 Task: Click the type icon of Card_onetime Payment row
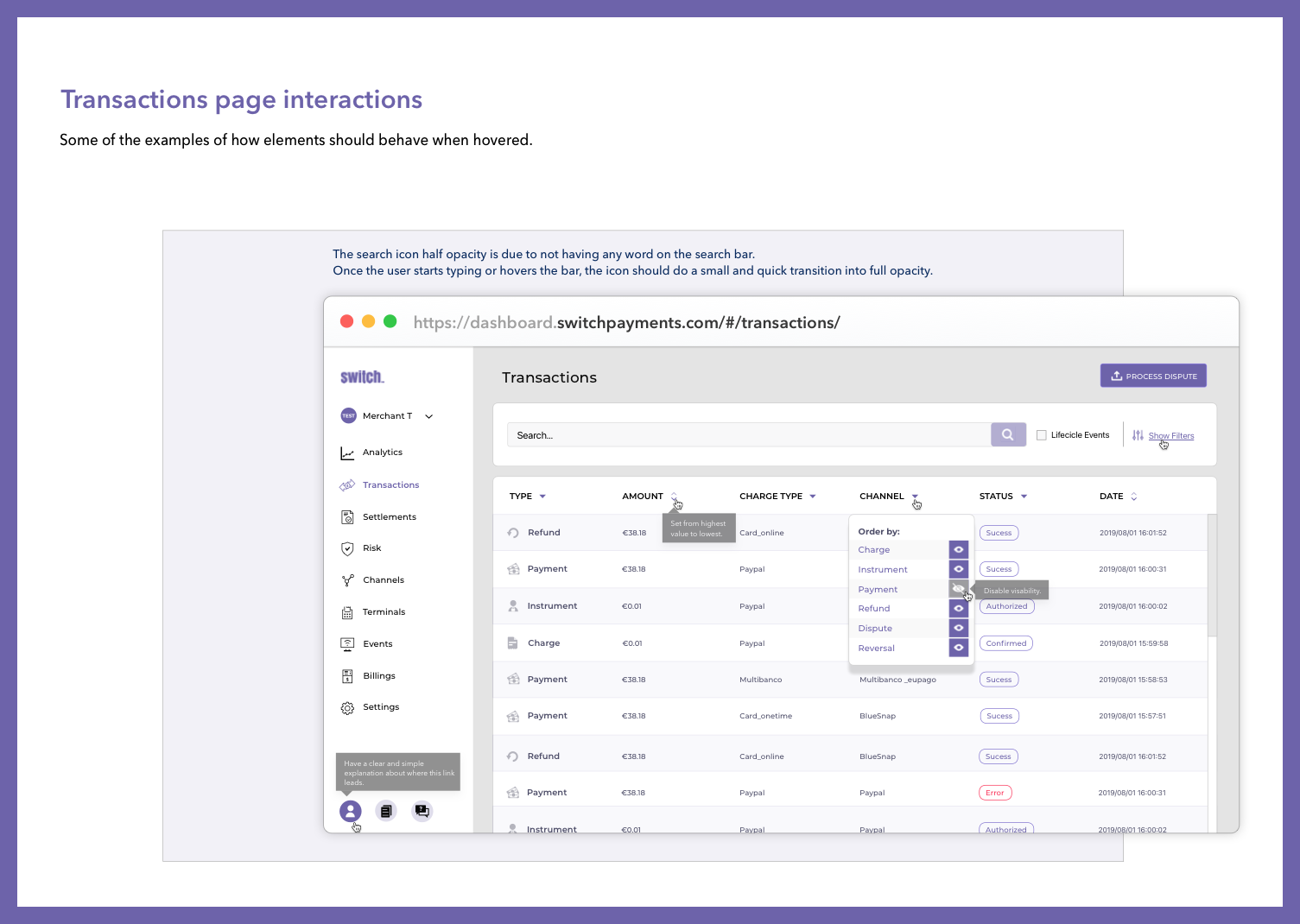click(513, 716)
